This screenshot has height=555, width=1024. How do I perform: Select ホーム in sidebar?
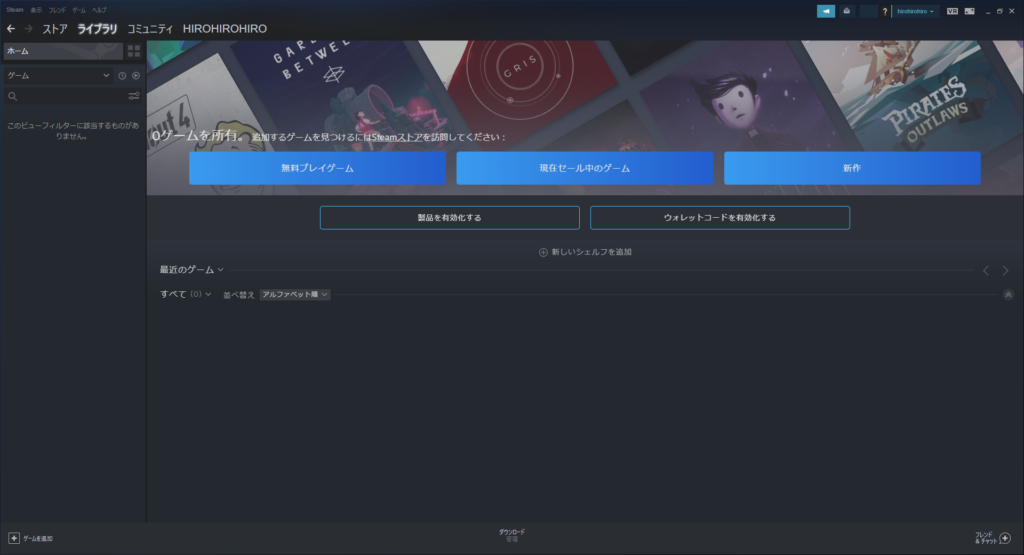[63, 51]
